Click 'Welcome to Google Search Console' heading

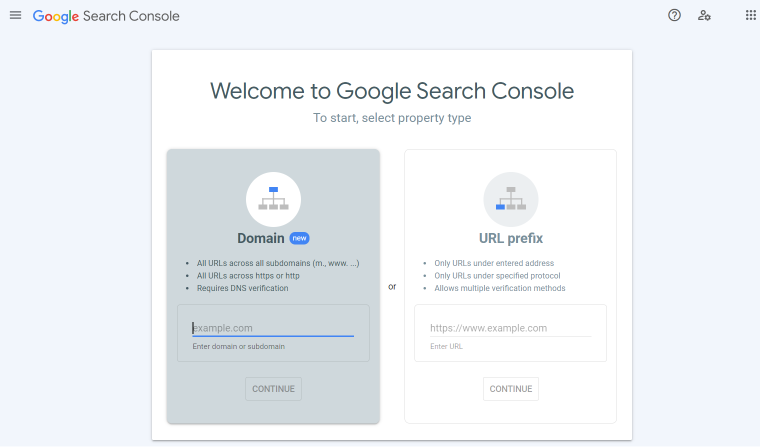coord(392,91)
